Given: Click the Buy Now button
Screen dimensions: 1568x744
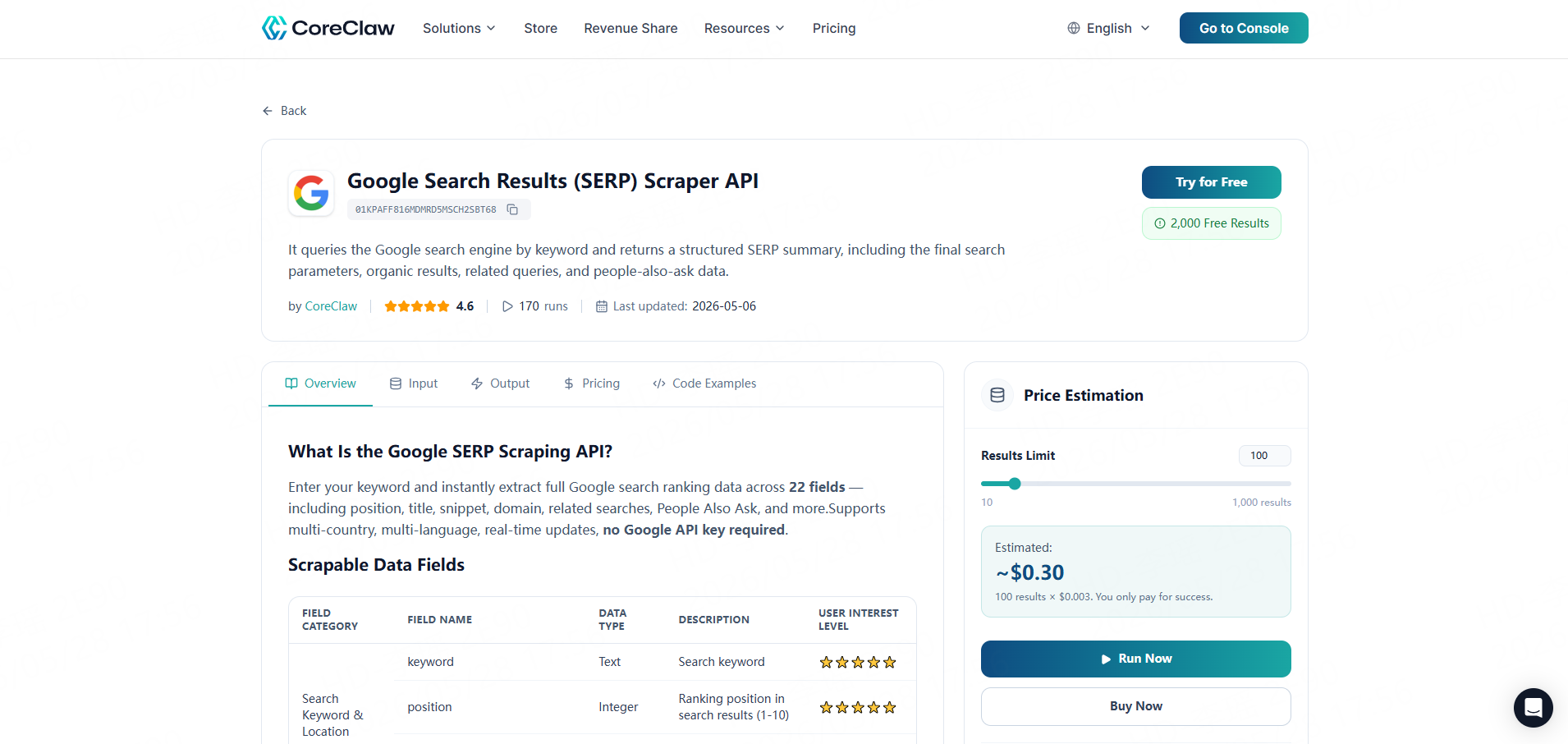Looking at the screenshot, I should (x=1135, y=706).
